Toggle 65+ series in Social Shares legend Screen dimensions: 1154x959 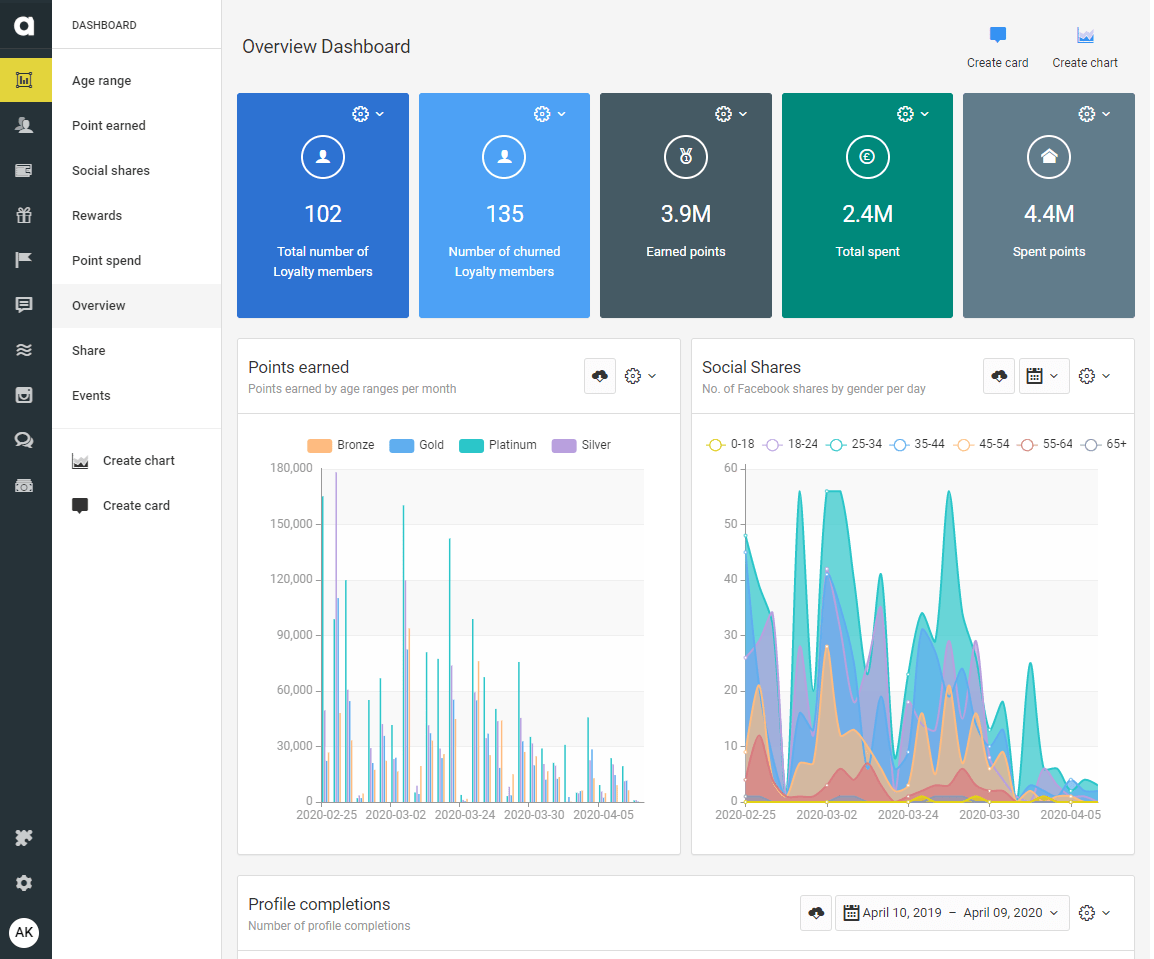click(1105, 445)
